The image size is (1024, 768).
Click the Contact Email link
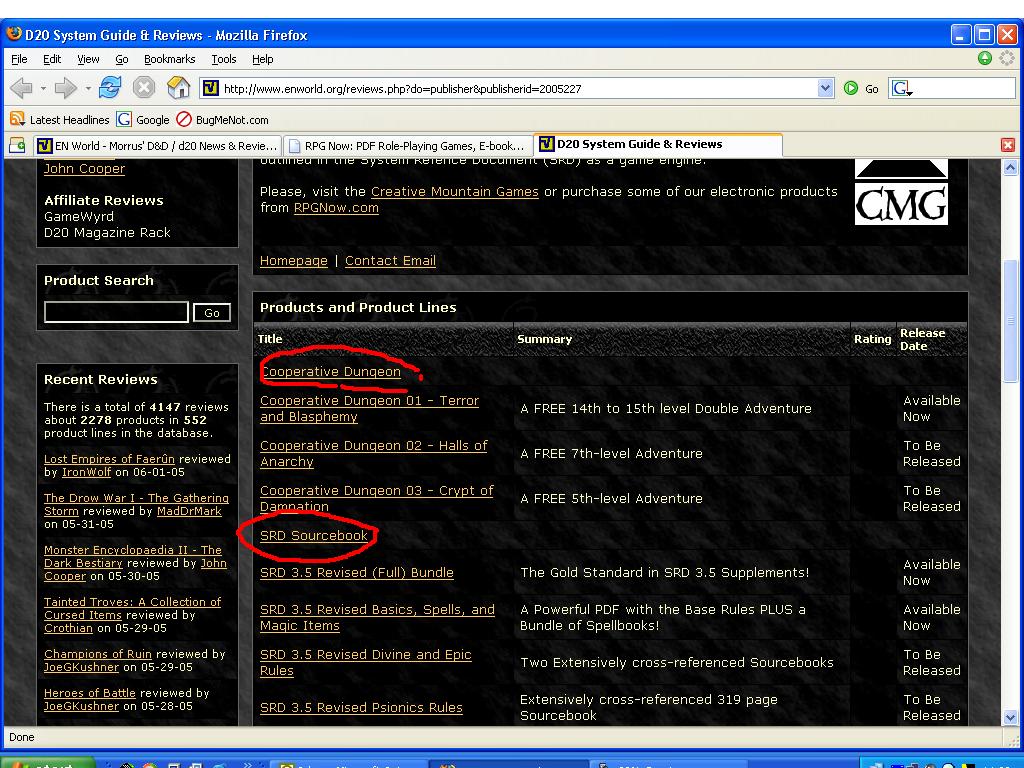tap(390, 261)
